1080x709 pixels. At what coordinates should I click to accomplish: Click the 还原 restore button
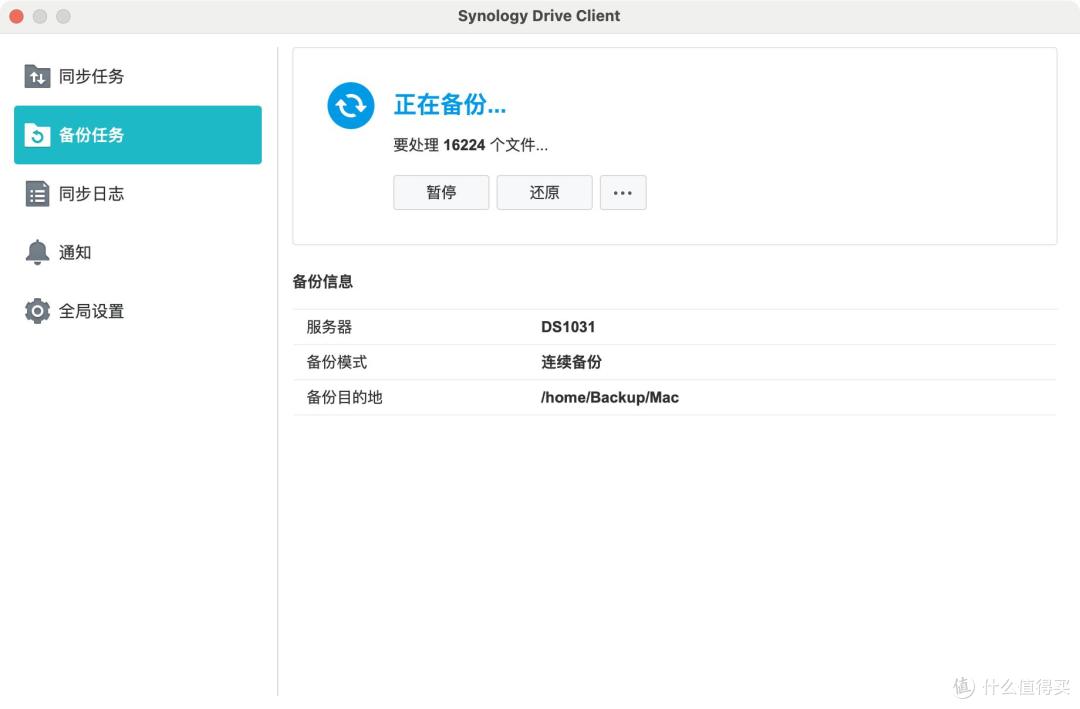tap(544, 192)
